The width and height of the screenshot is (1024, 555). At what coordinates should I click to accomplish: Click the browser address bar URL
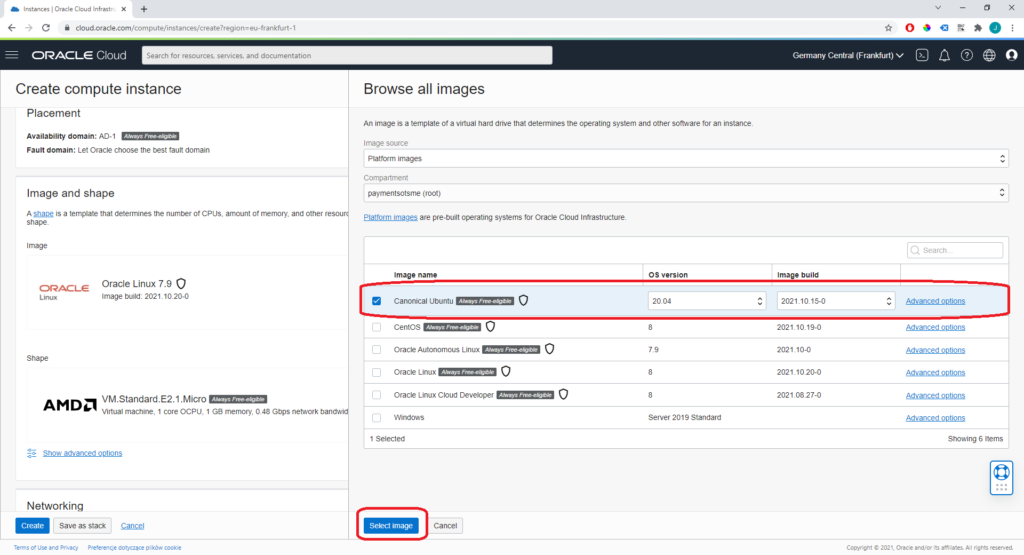185,27
